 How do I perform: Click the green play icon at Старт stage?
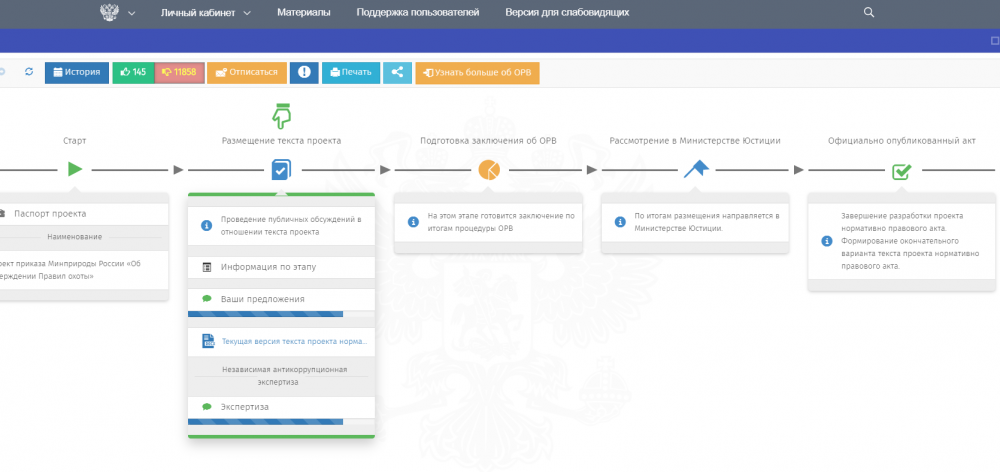[75, 169]
